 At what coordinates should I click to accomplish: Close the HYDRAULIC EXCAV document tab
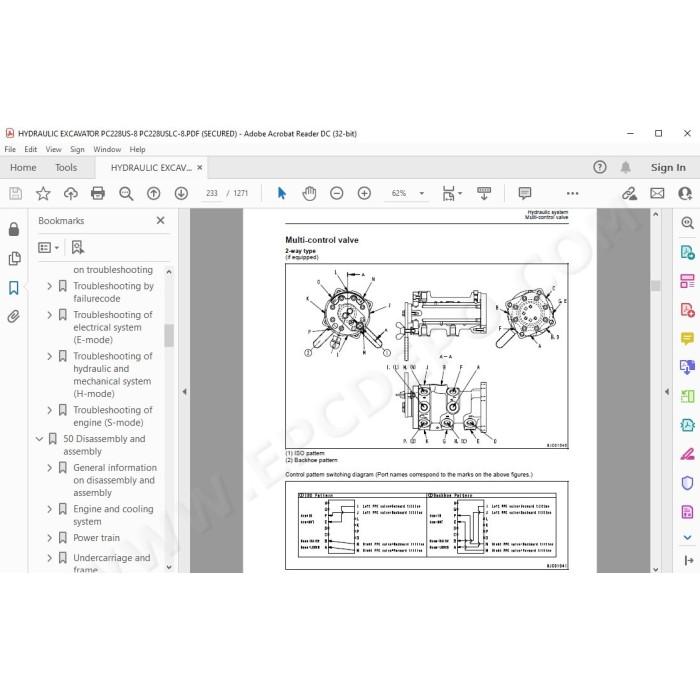200,167
